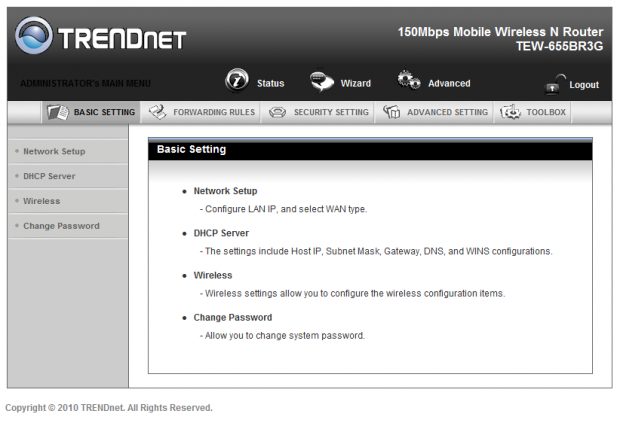Click the Advanced Setting icon
This screenshot has height=423, width=620.
point(391,112)
